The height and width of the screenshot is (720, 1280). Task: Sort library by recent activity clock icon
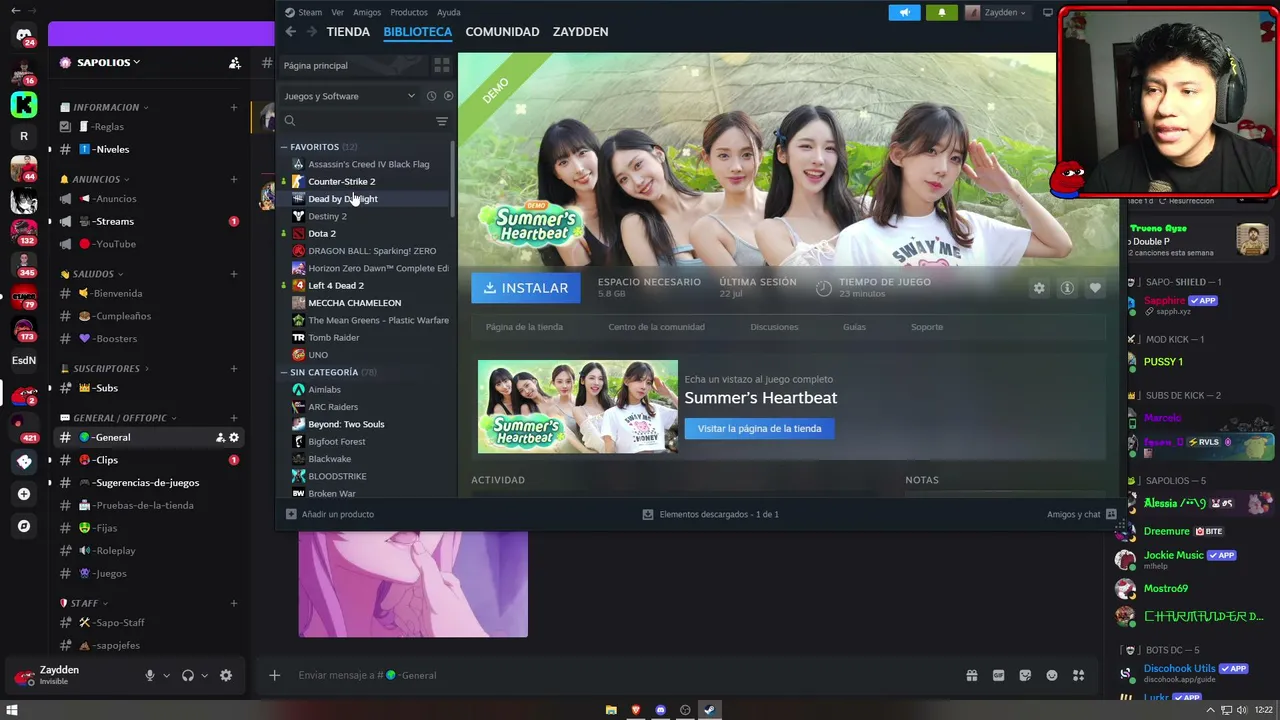pos(431,96)
